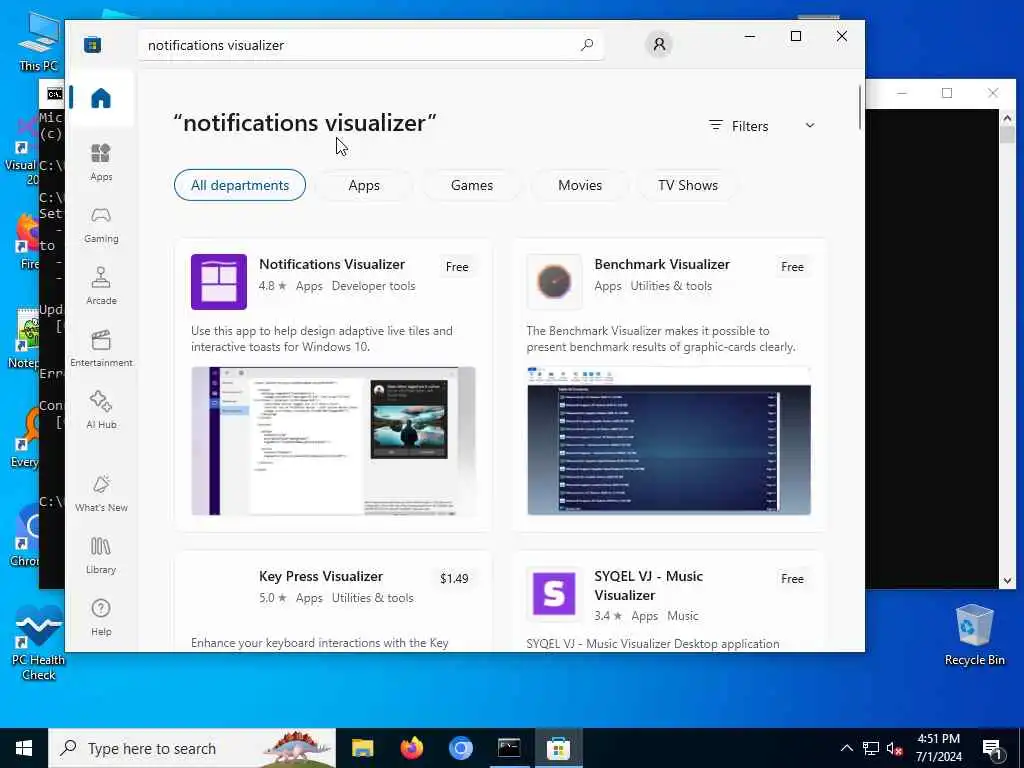Click the 4.8 star rating text
1024x768 pixels.
click(272, 286)
